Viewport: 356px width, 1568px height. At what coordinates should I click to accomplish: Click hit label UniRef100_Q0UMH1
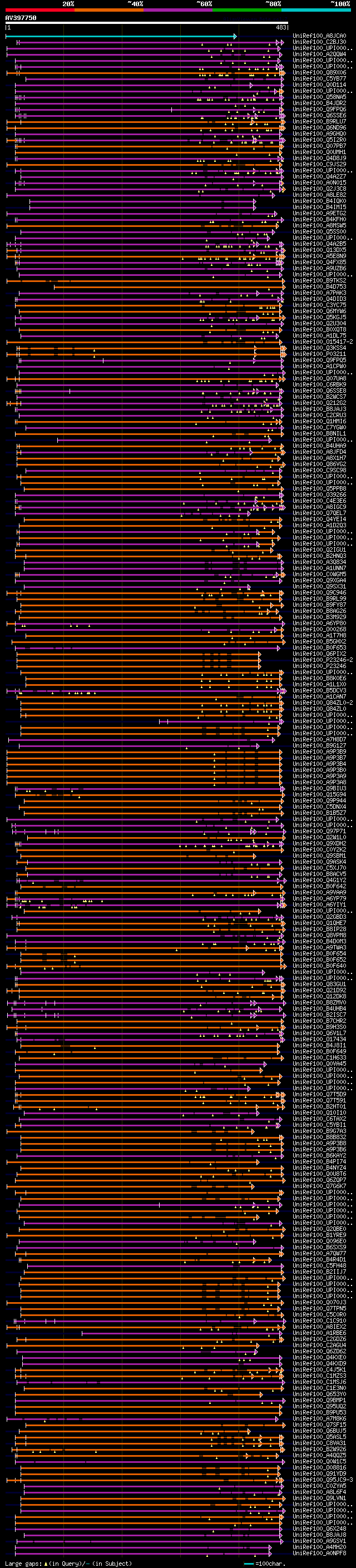point(319,152)
